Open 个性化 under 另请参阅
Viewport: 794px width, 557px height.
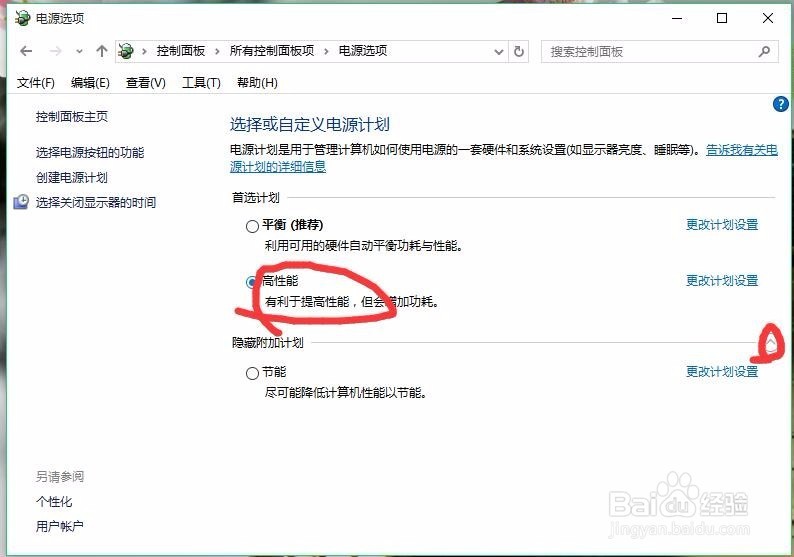point(54,502)
